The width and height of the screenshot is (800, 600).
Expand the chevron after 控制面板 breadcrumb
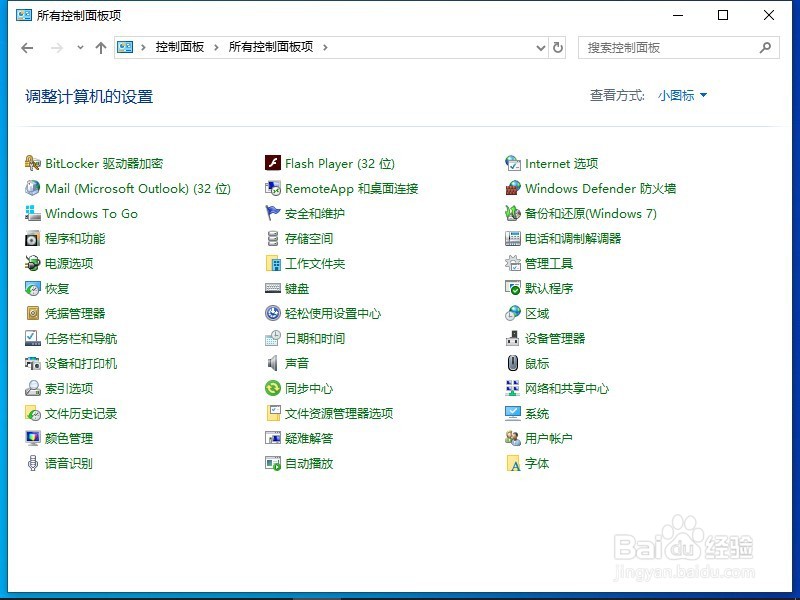(x=216, y=47)
